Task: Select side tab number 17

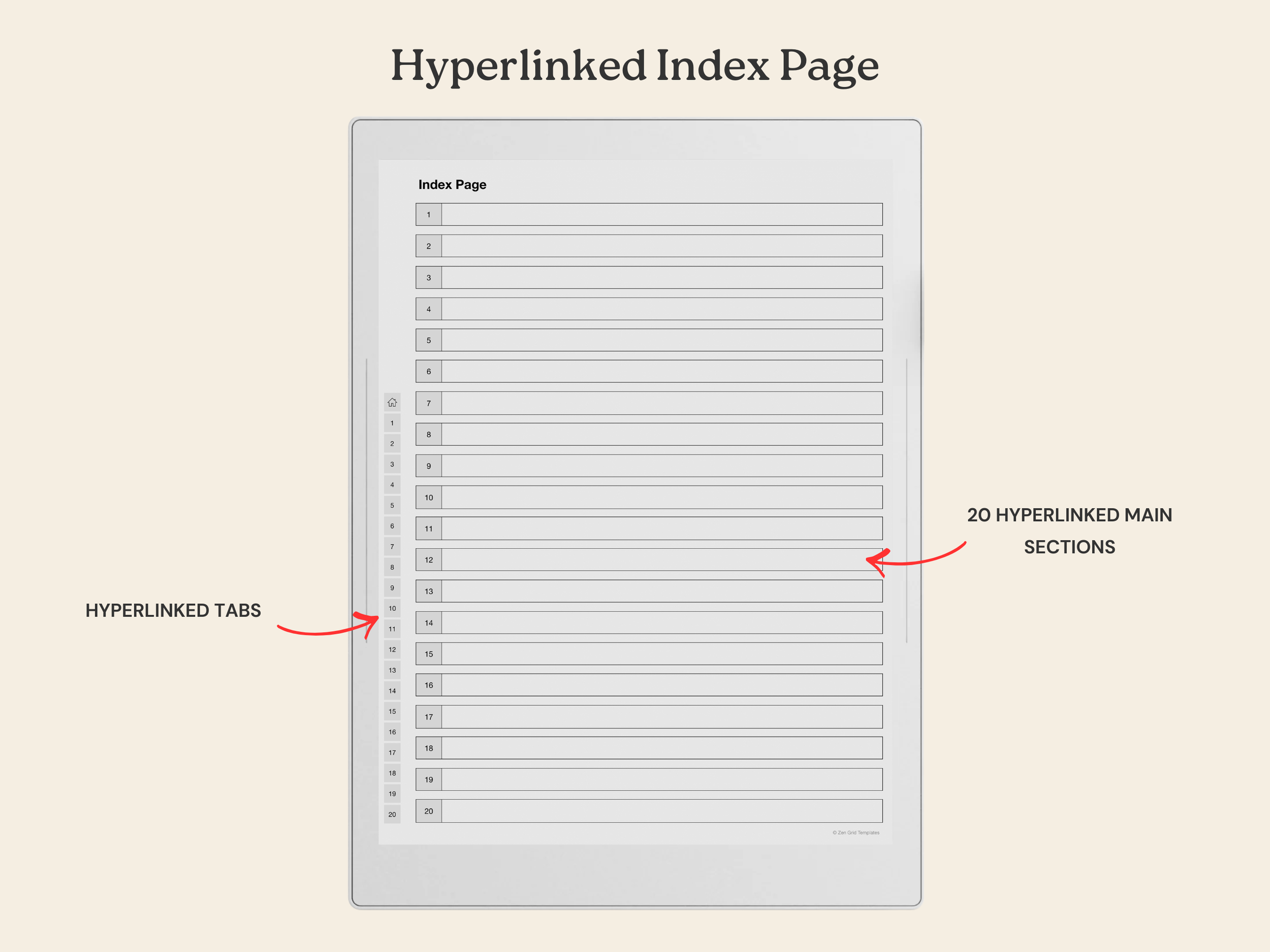Action: (392, 752)
